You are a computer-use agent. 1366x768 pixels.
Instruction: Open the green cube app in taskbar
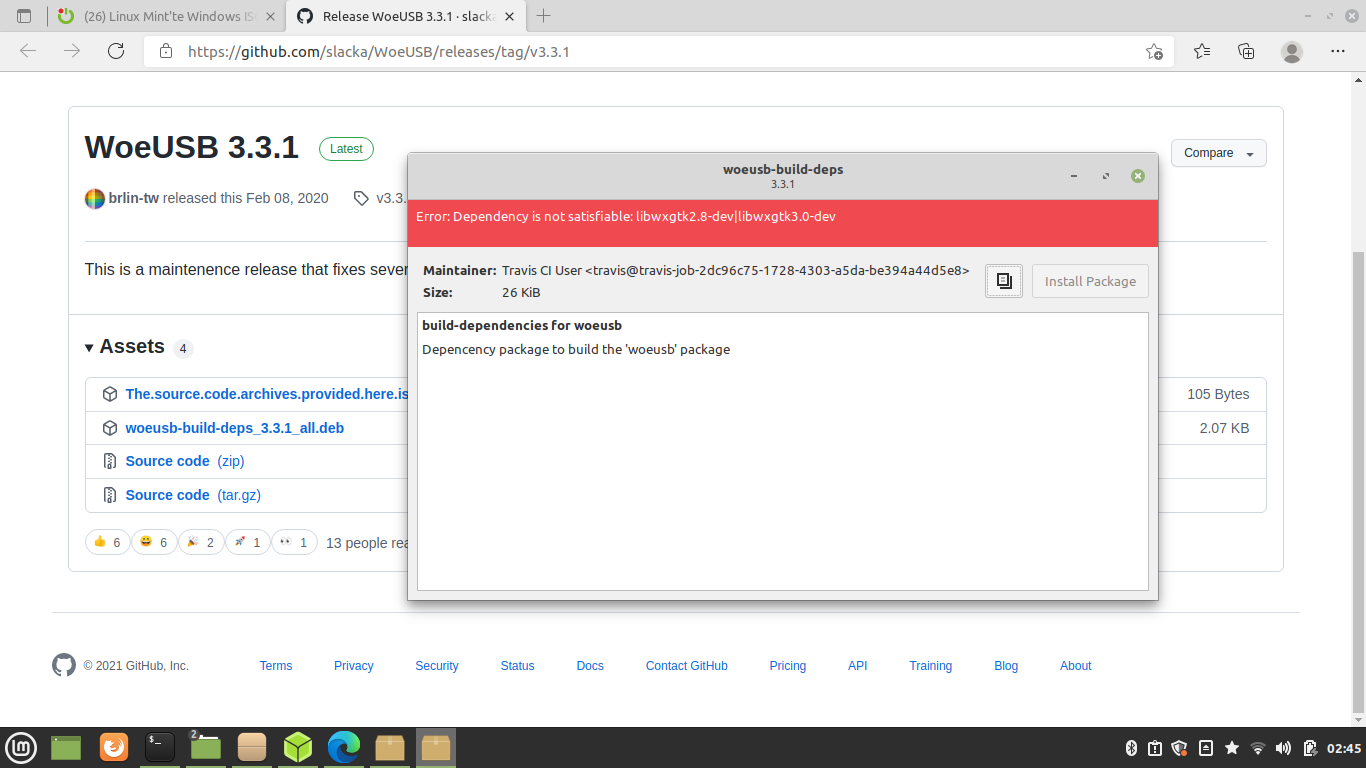(298, 747)
